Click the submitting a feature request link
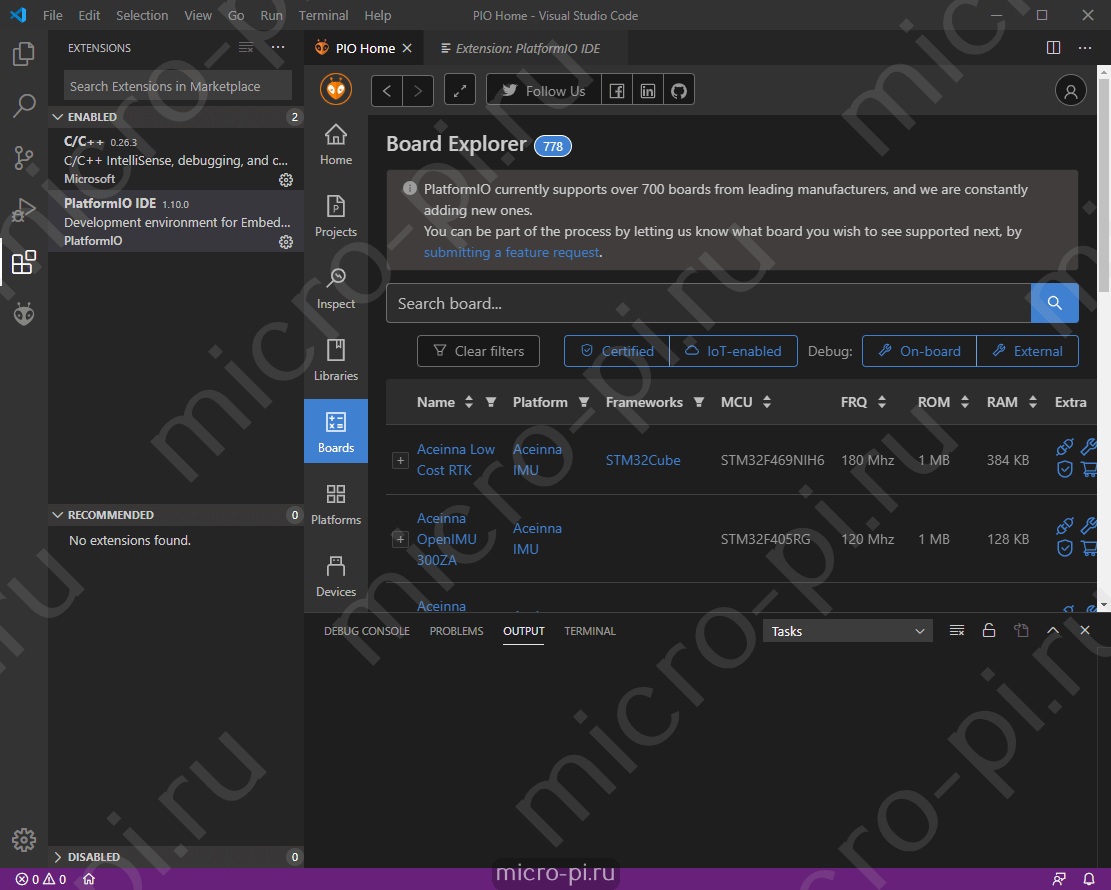The image size is (1111, 890). pos(511,251)
